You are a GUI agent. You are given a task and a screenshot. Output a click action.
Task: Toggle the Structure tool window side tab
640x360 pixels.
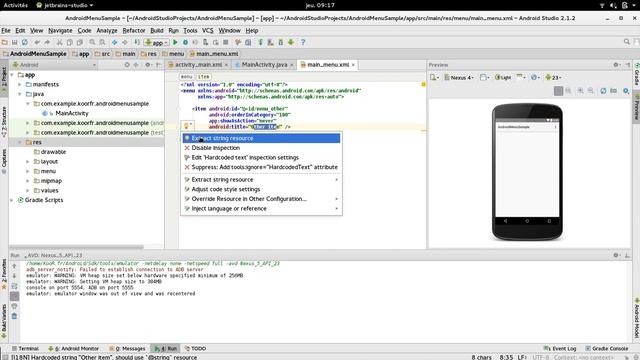pyautogui.click(x=4, y=121)
